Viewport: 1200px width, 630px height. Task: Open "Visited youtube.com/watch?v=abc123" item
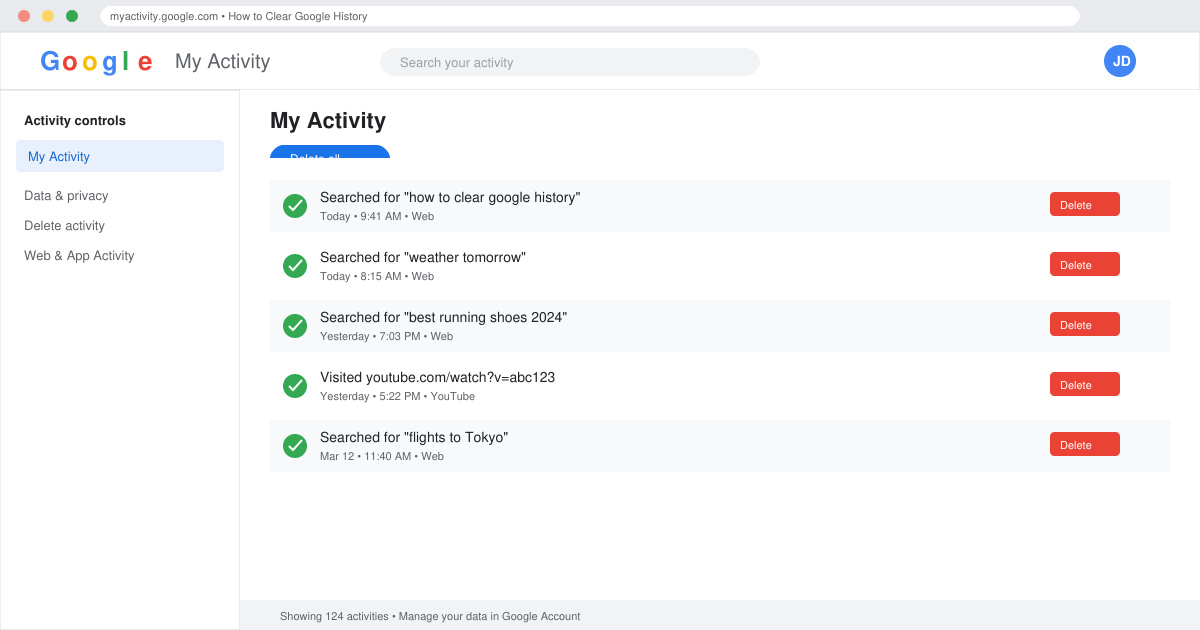[437, 377]
